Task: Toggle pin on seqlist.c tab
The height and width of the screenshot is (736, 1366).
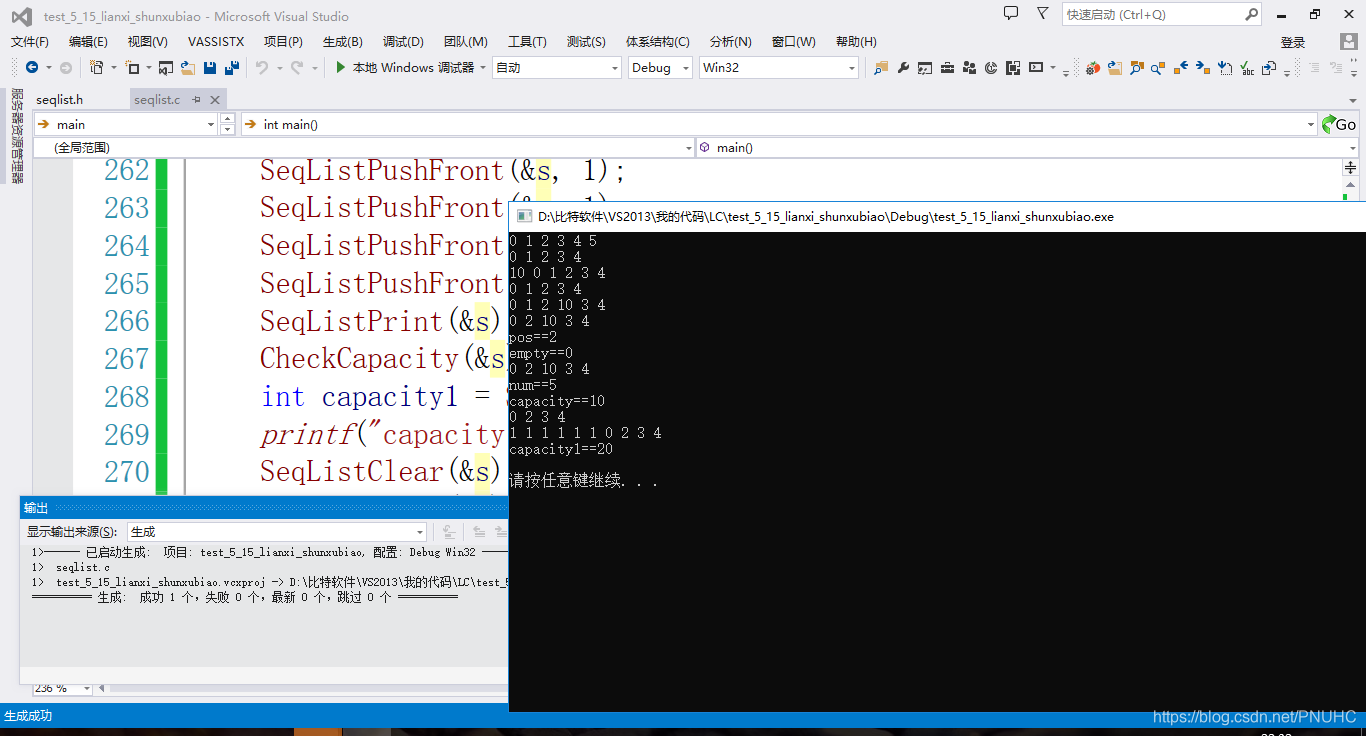Action: 197,99
